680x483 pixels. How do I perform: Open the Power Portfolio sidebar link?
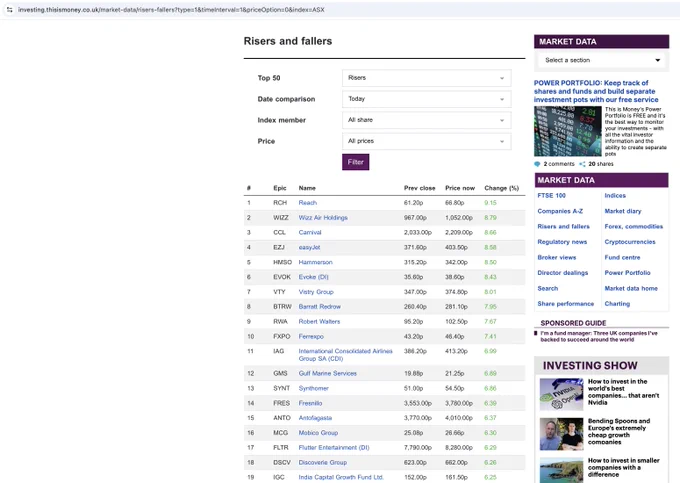[x=628, y=273]
